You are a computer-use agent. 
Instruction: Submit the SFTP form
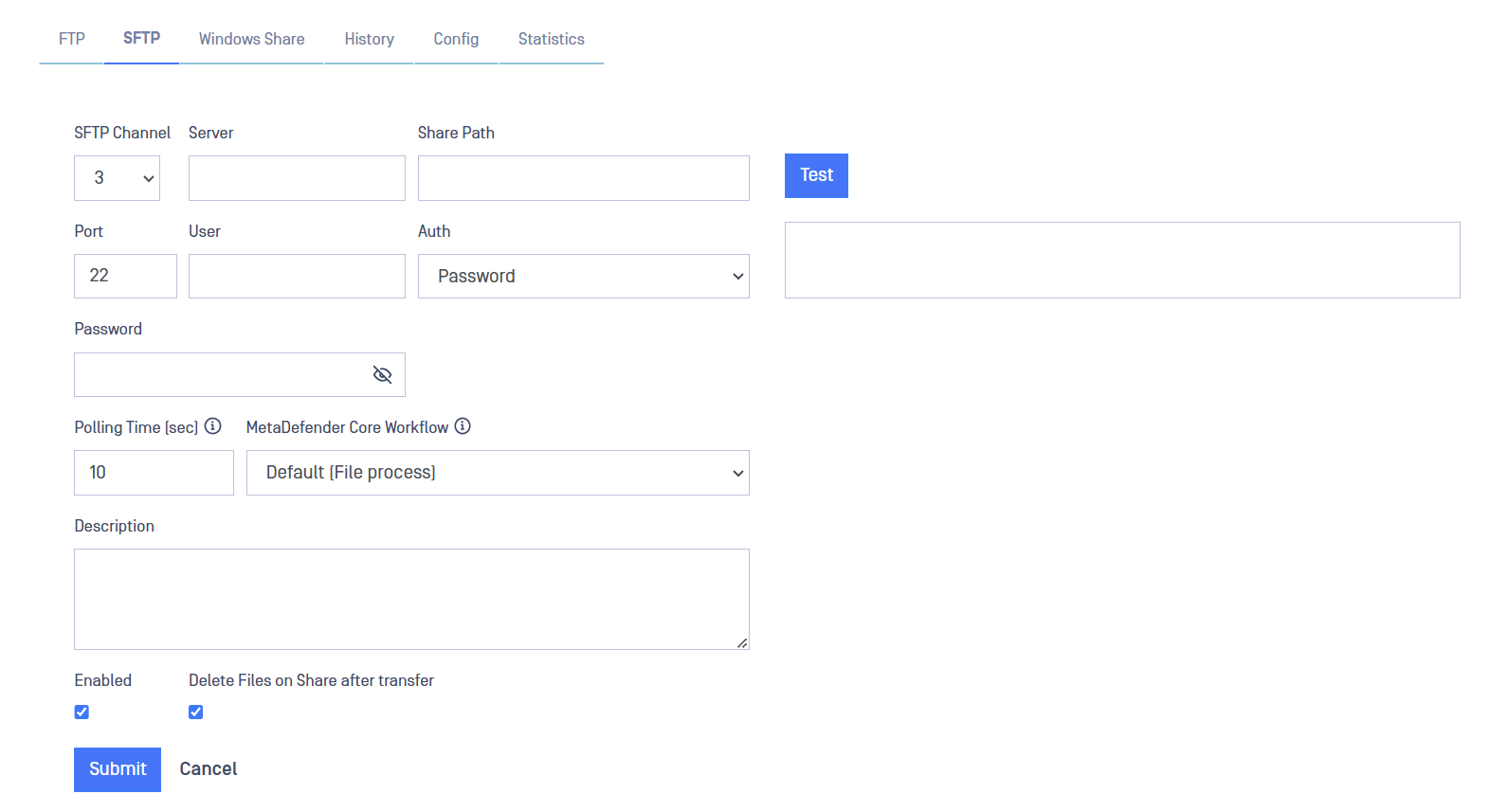[118, 769]
